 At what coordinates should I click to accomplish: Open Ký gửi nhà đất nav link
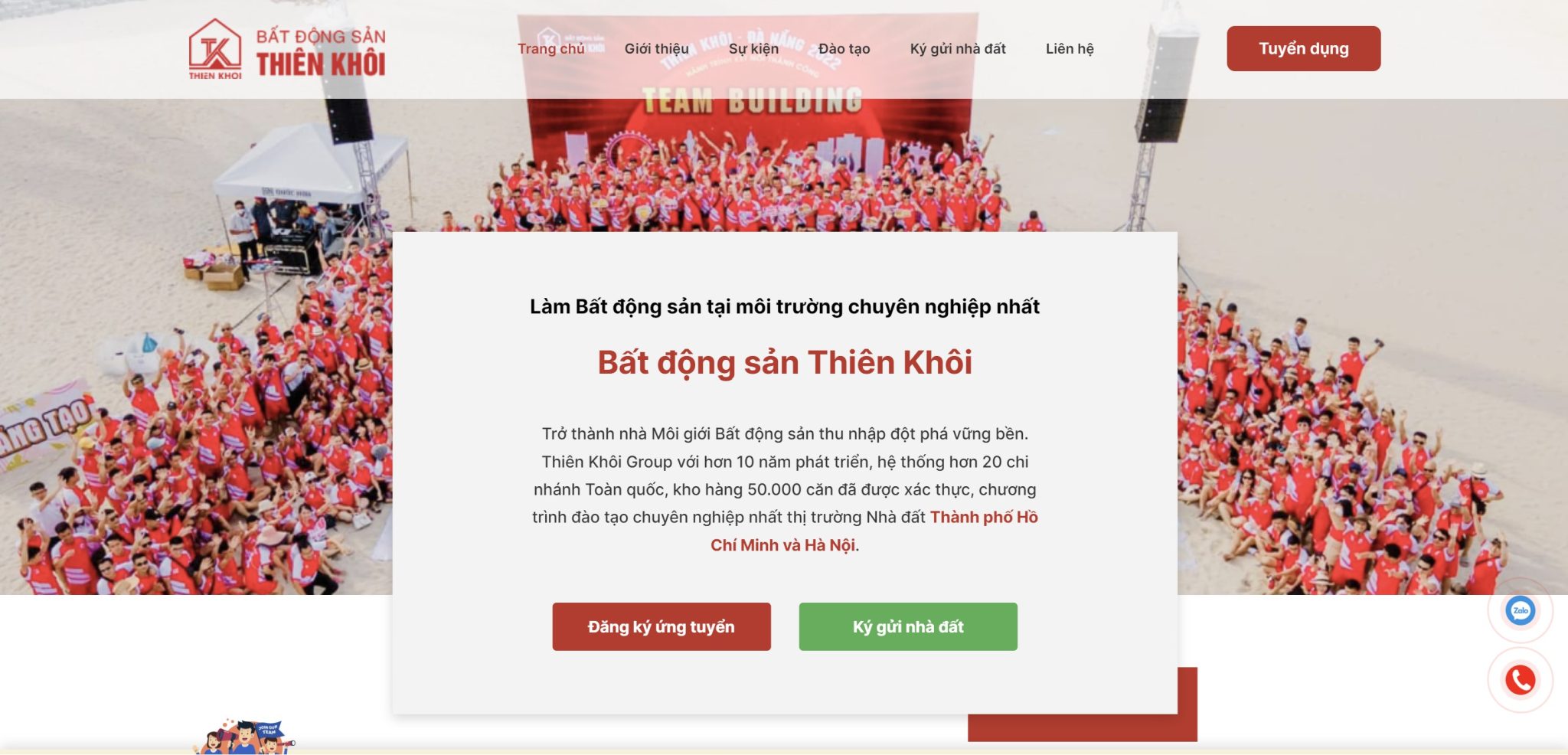[x=958, y=49]
